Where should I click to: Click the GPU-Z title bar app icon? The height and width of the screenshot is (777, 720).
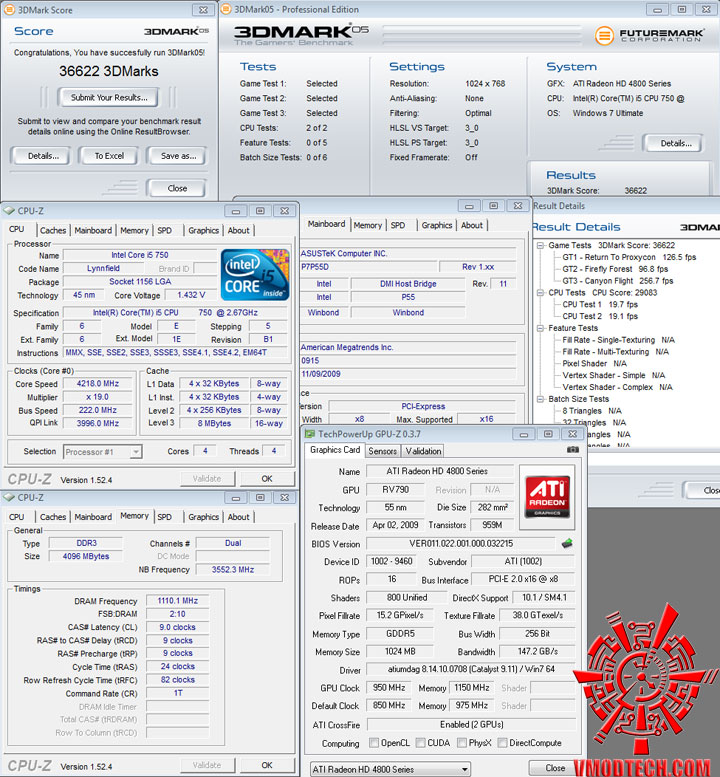310,434
